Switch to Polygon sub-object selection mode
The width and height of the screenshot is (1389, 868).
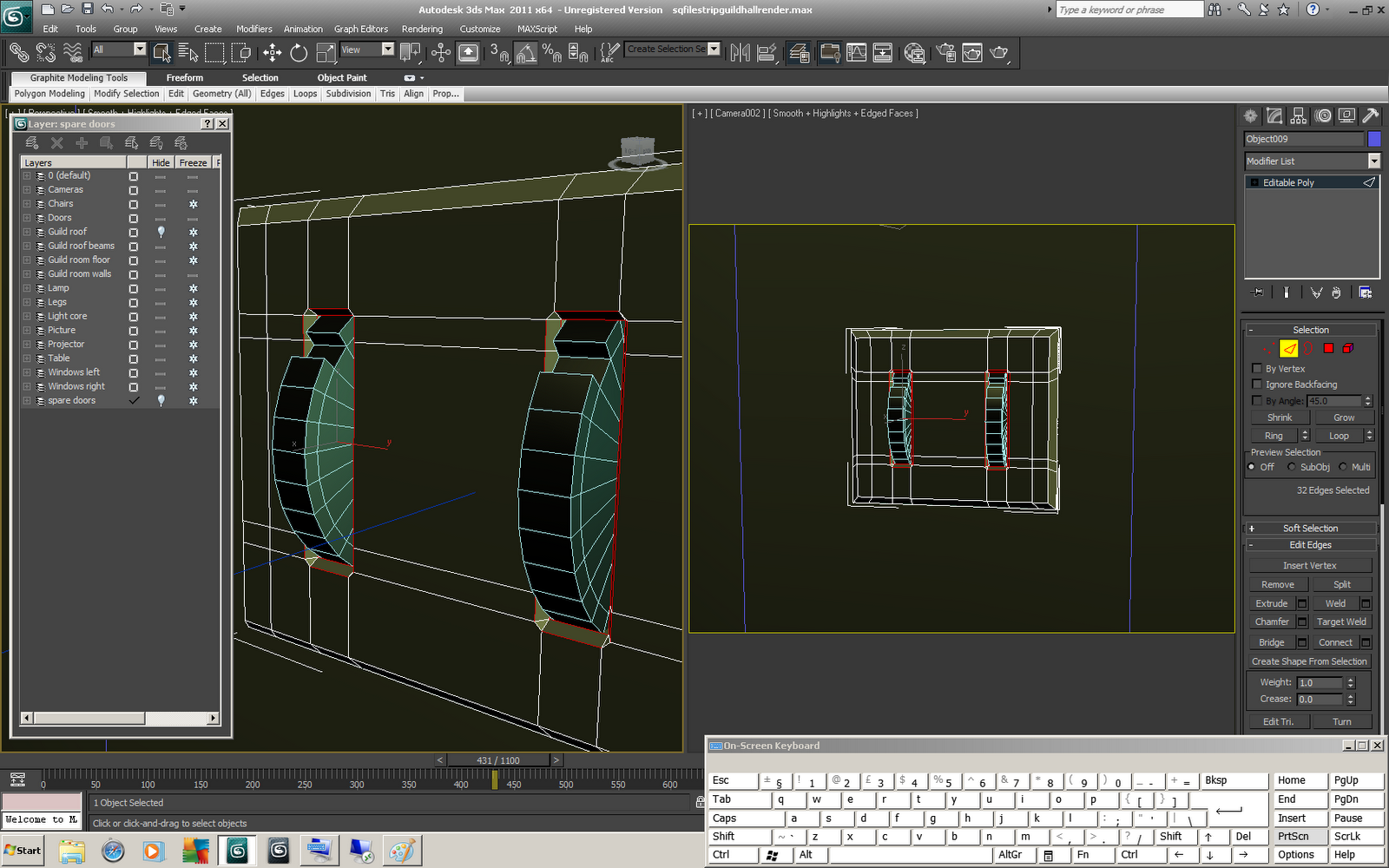[1328, 348]
